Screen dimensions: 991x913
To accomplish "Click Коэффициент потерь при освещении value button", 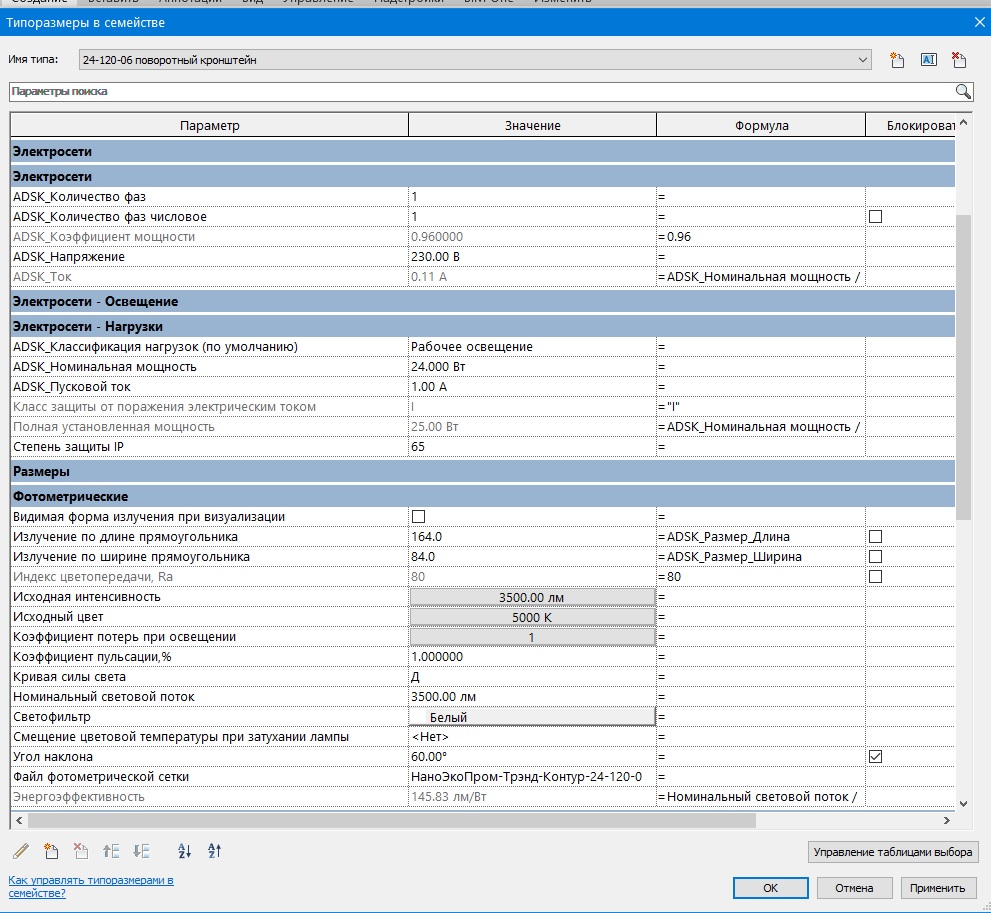I will (532, 637).
